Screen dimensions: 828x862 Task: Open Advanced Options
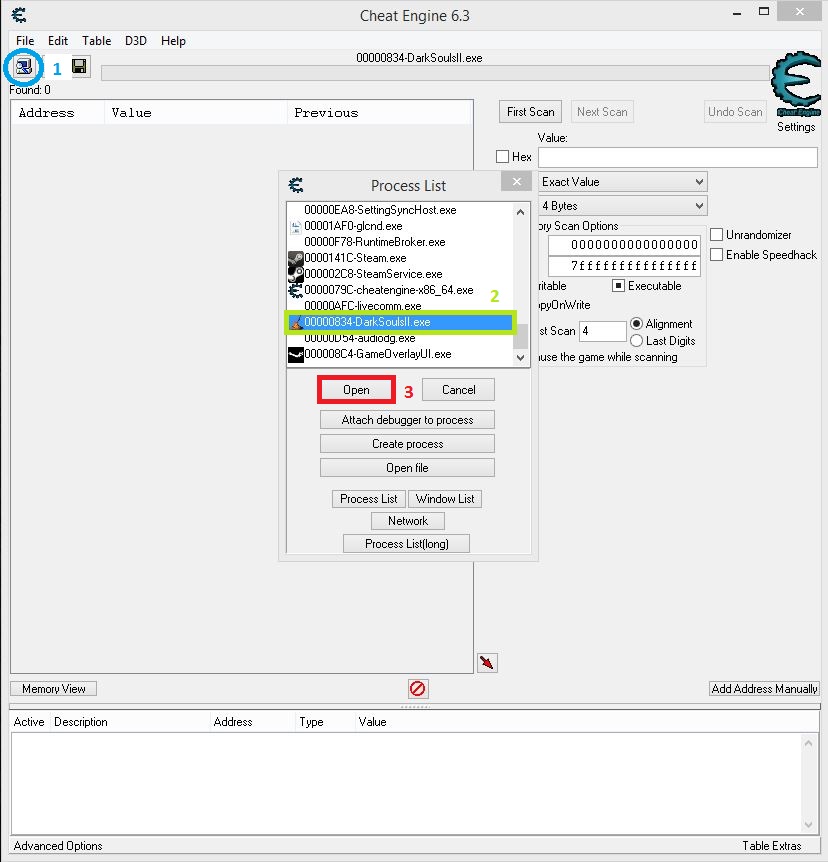pos(58,846)
